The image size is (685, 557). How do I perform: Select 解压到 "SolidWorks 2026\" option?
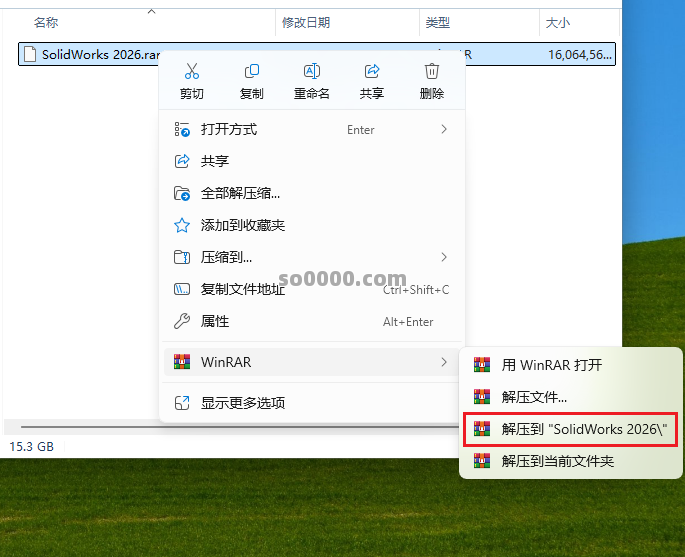point(570,429)
